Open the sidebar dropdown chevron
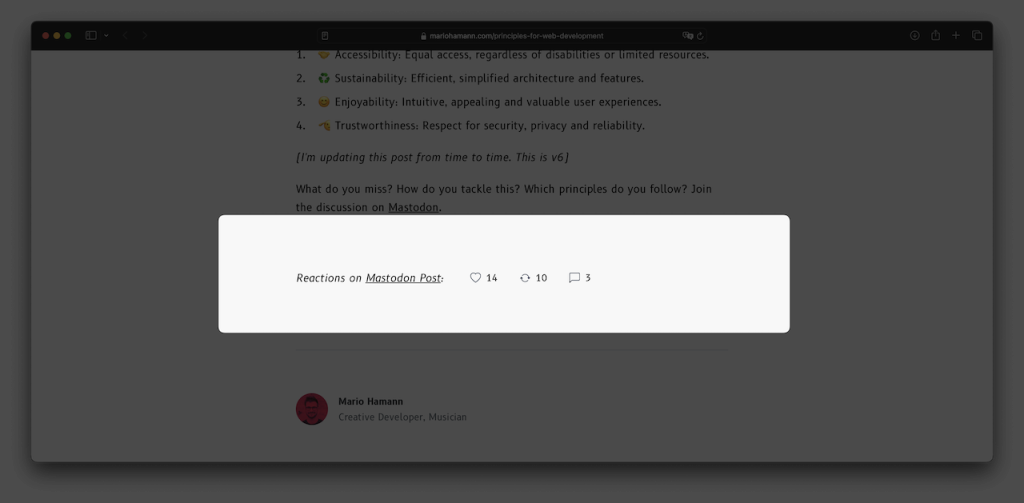1024x503 pixels. pos(106,35)
